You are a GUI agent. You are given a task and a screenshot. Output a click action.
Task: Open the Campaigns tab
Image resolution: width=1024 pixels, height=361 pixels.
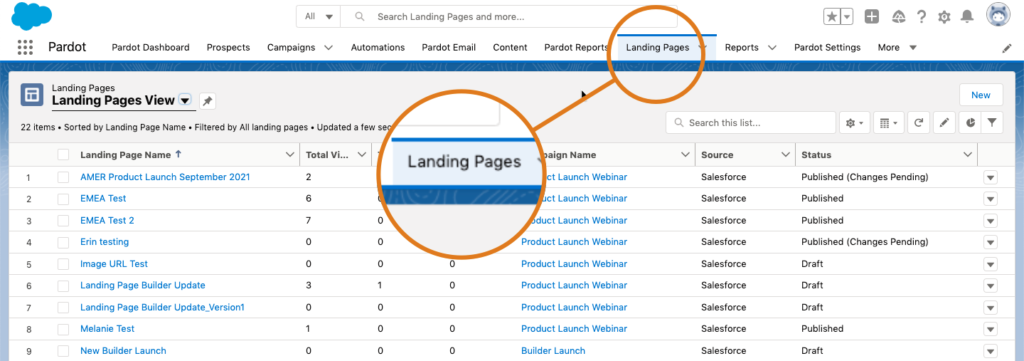(291, 48)
